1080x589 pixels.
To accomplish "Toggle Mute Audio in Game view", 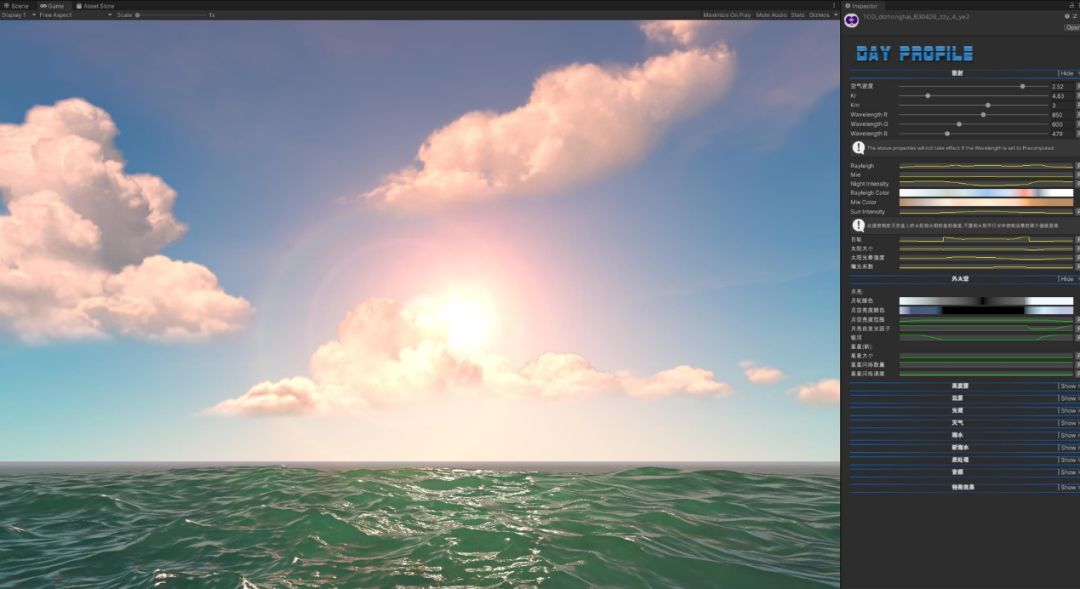I will click(x=771, y=15).
